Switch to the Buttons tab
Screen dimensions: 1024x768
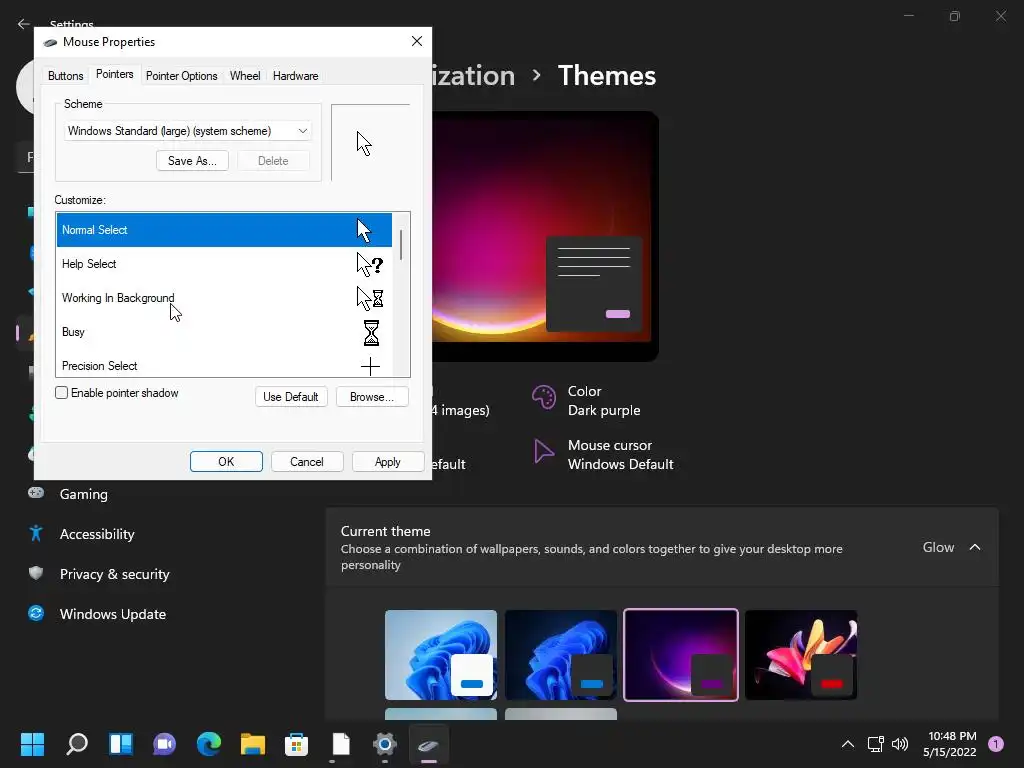click(x=65, y=76)
